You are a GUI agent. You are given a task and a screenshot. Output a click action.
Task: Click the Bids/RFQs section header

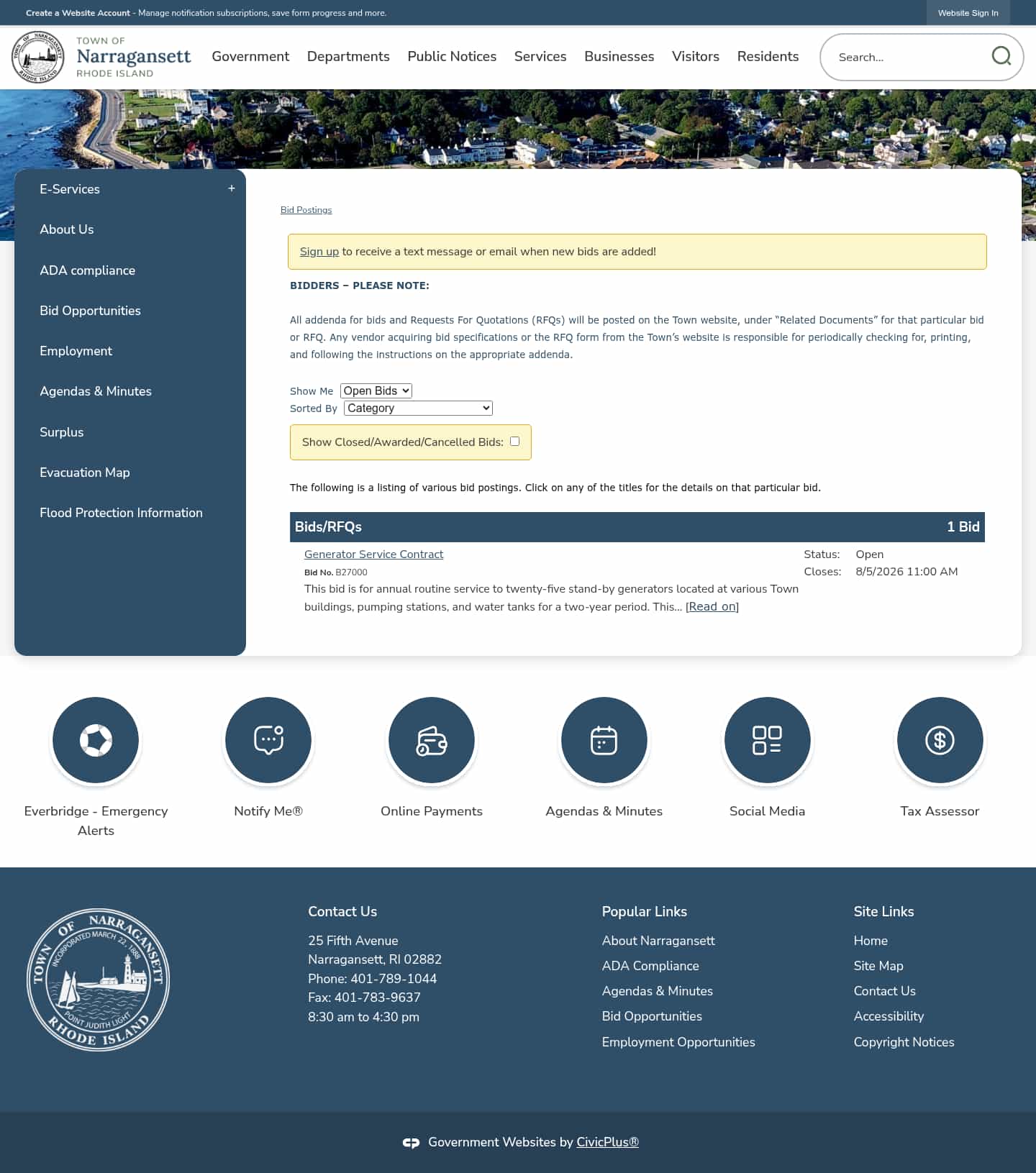[x=637, y=526]
